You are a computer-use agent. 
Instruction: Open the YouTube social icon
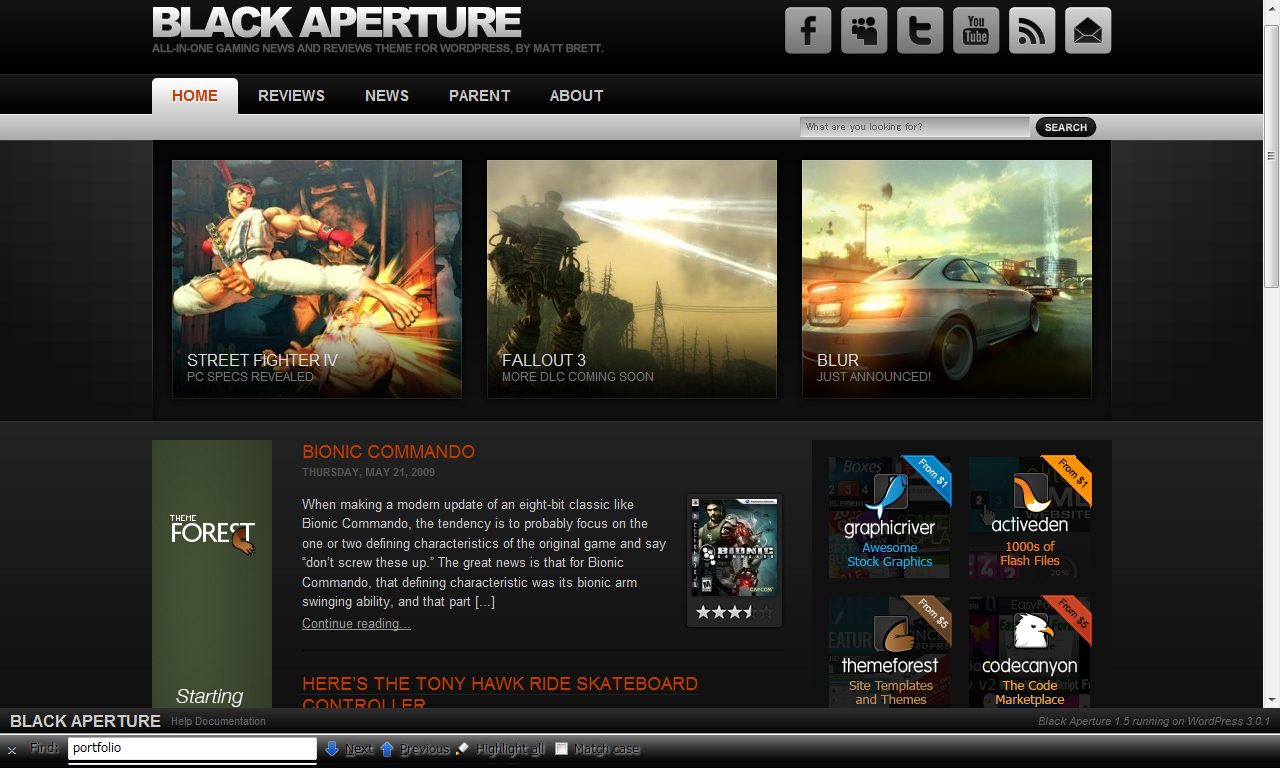(x=976, y=30)
